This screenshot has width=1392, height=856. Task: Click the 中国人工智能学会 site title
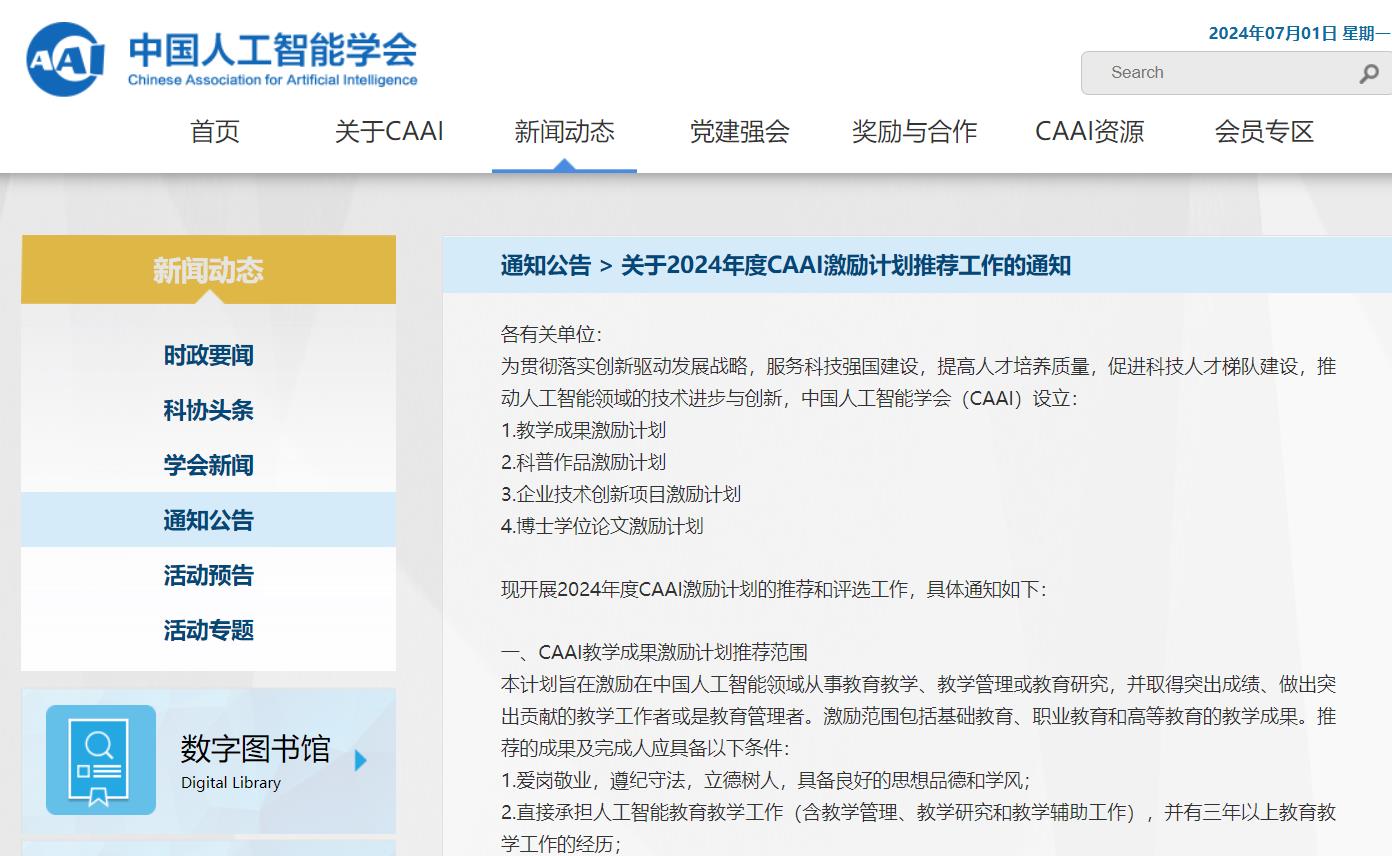[x=272, y=49]
